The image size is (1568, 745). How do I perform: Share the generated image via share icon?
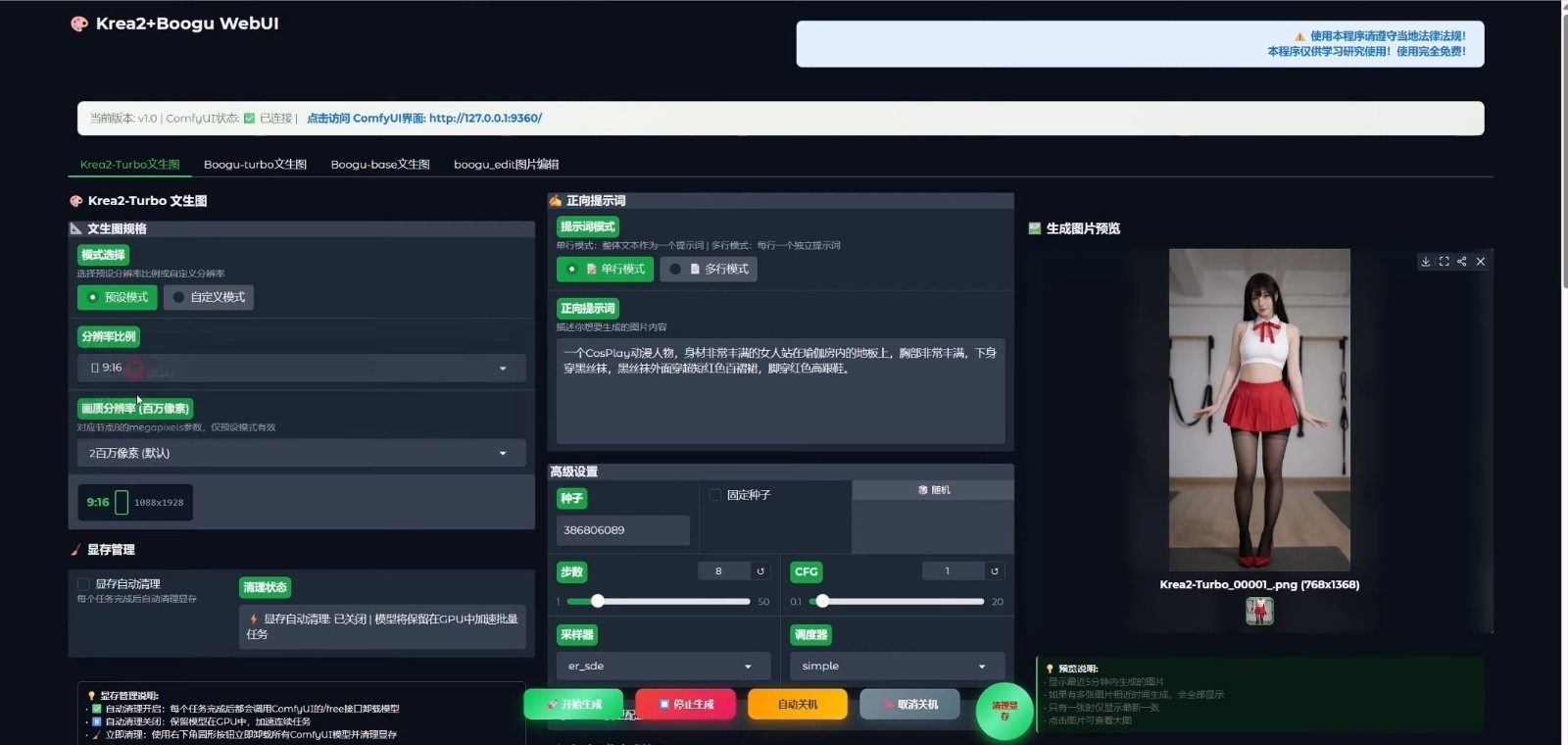1461,262
